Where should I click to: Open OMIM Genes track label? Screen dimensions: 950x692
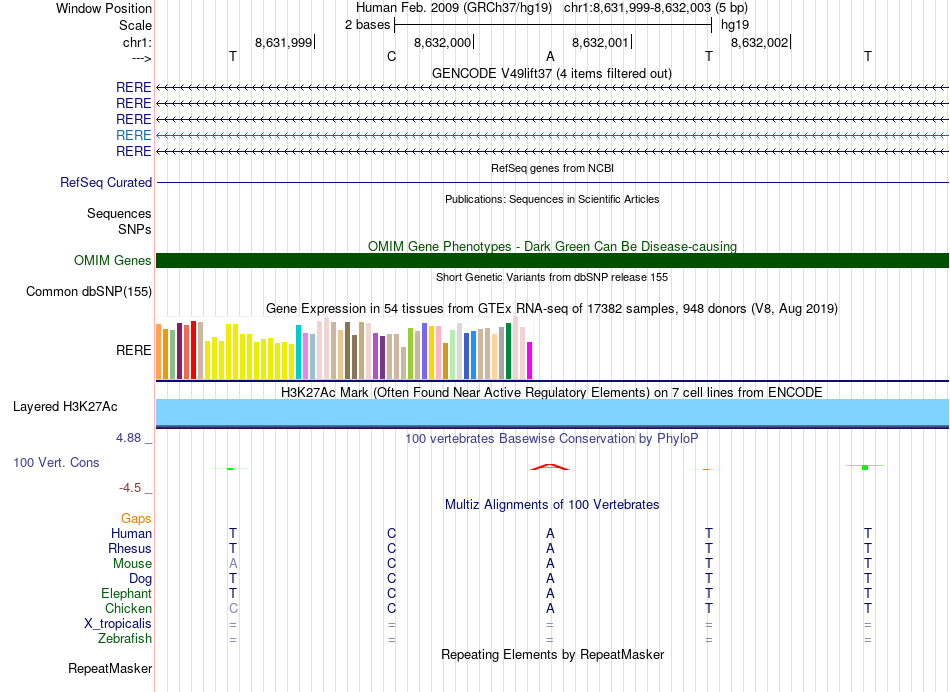pos(112,261)
